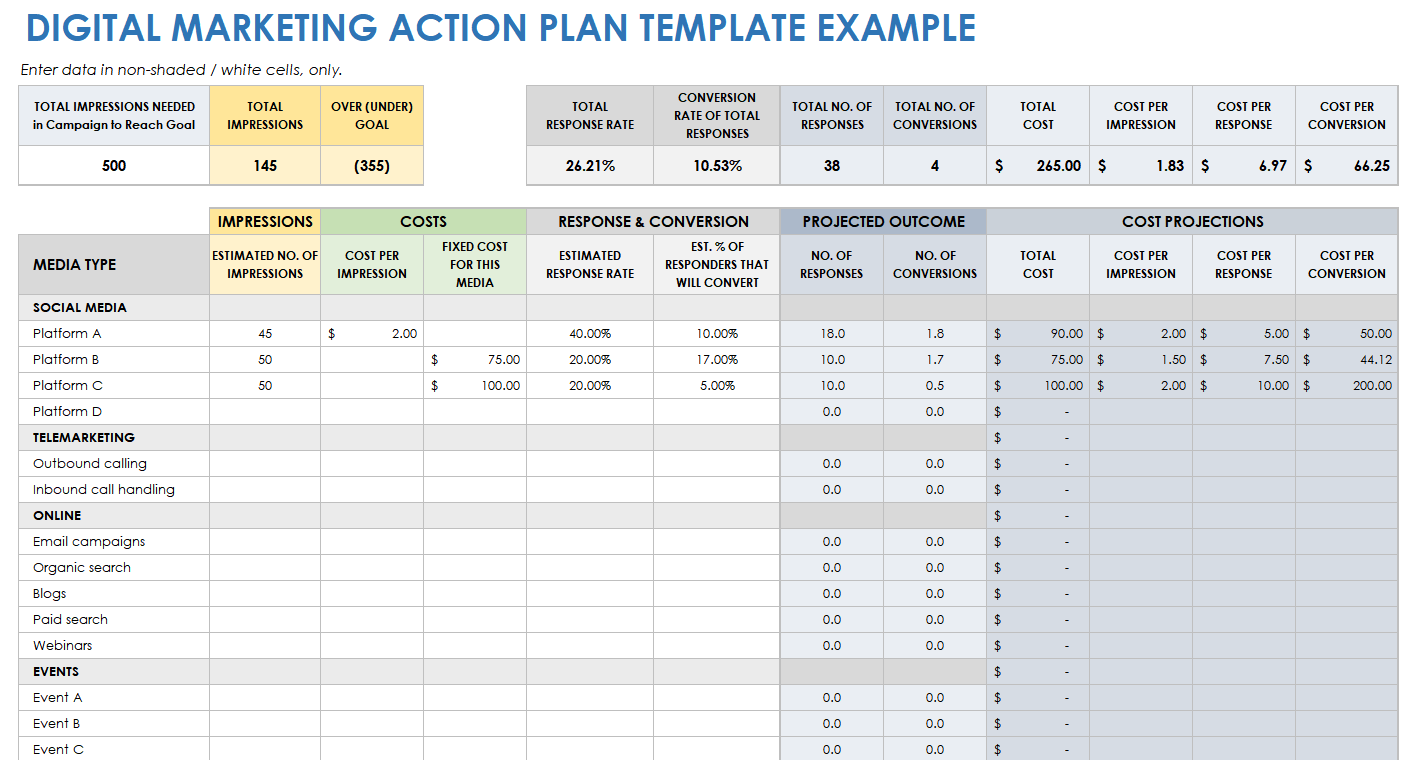Screen dimensions: 1413x760
Task: Select the PROJECTED OUTCOME group header
Action: tap(883, 222)
